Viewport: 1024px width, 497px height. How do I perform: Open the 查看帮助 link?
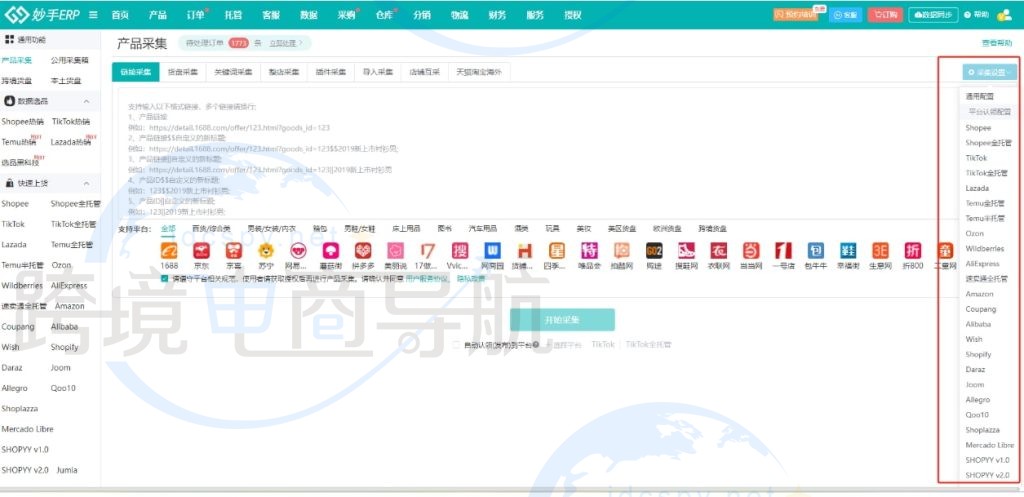click(996, 43)
